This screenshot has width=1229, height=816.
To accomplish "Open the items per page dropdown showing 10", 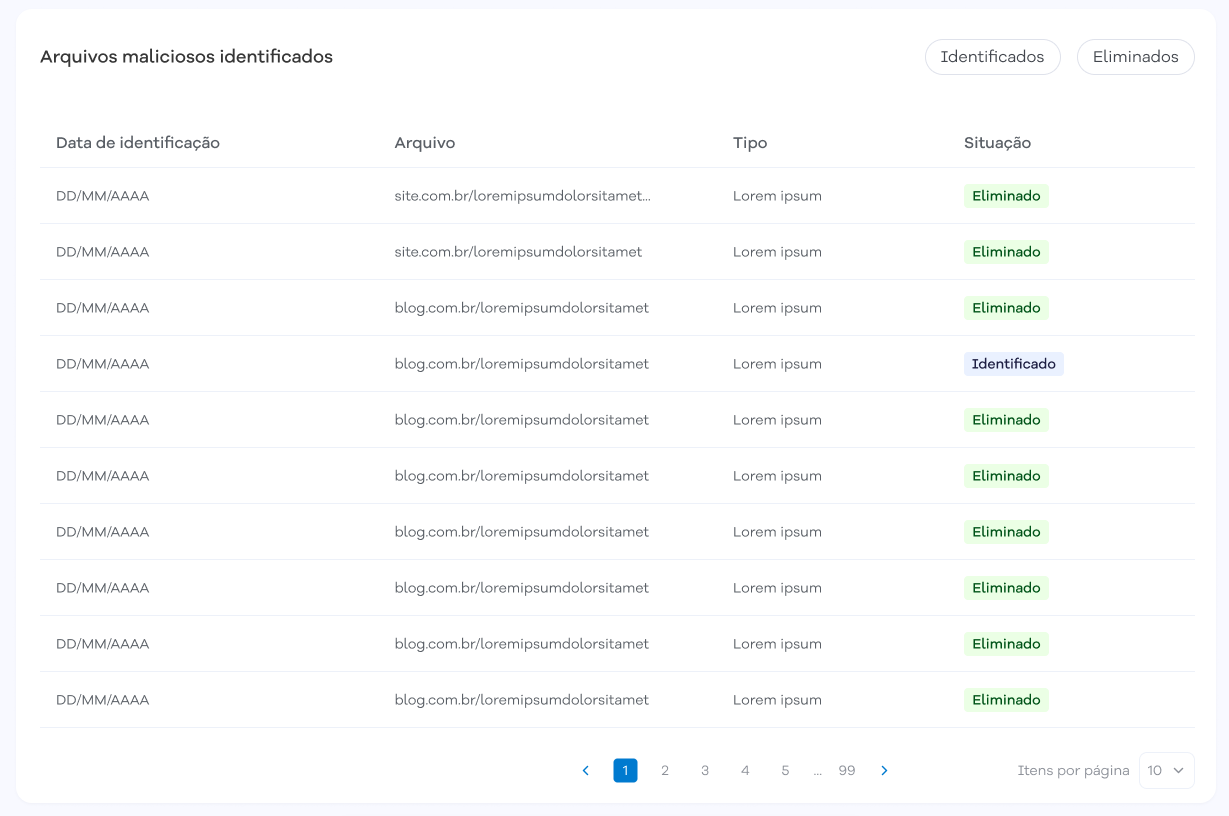I will [1166, 770].
